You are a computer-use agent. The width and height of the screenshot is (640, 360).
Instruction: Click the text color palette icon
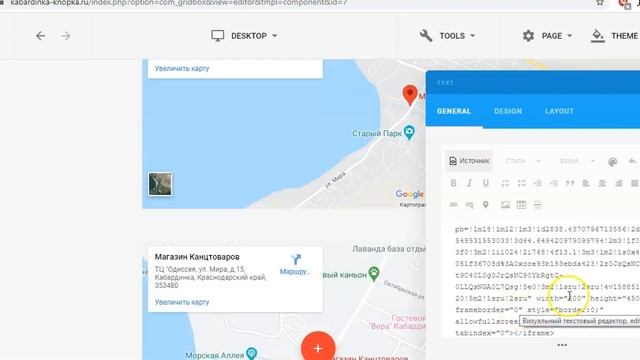[613, 162]
